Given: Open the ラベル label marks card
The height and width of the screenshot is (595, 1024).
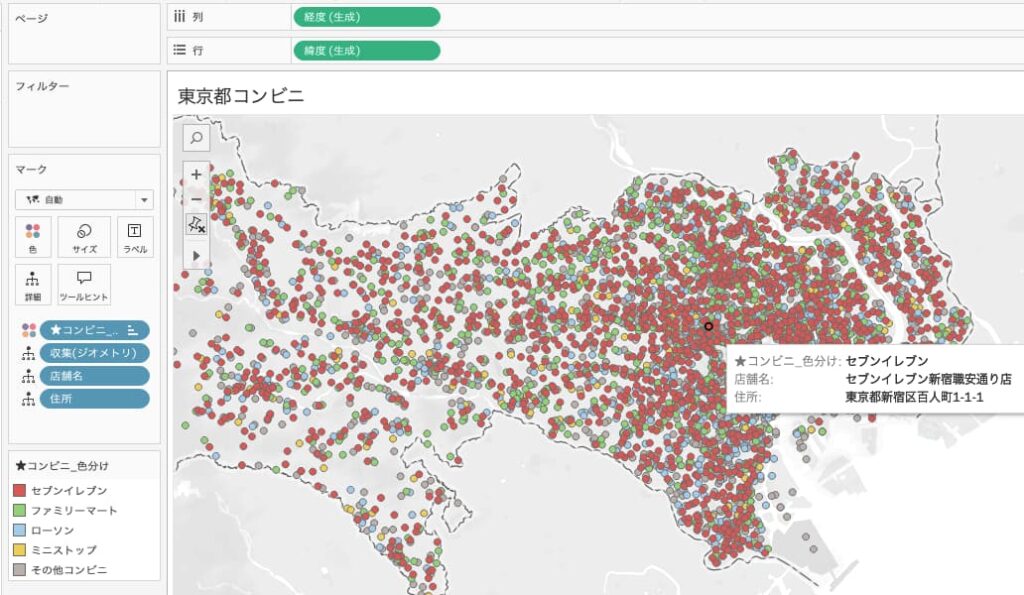Looking at the screenshot, I should tap(135, 236).
